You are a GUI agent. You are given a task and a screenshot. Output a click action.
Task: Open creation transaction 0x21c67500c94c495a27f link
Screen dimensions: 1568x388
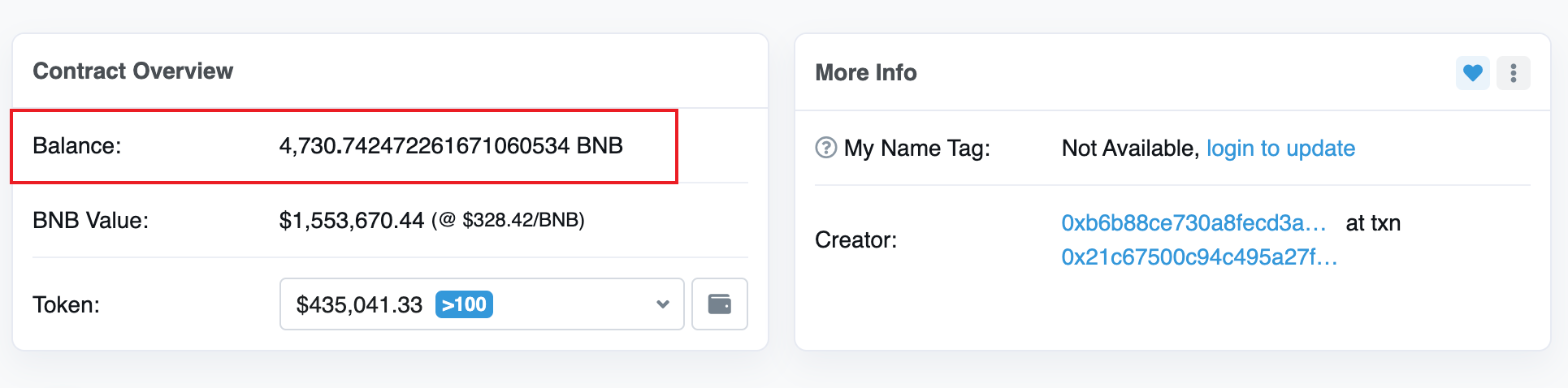point(1199,257)
